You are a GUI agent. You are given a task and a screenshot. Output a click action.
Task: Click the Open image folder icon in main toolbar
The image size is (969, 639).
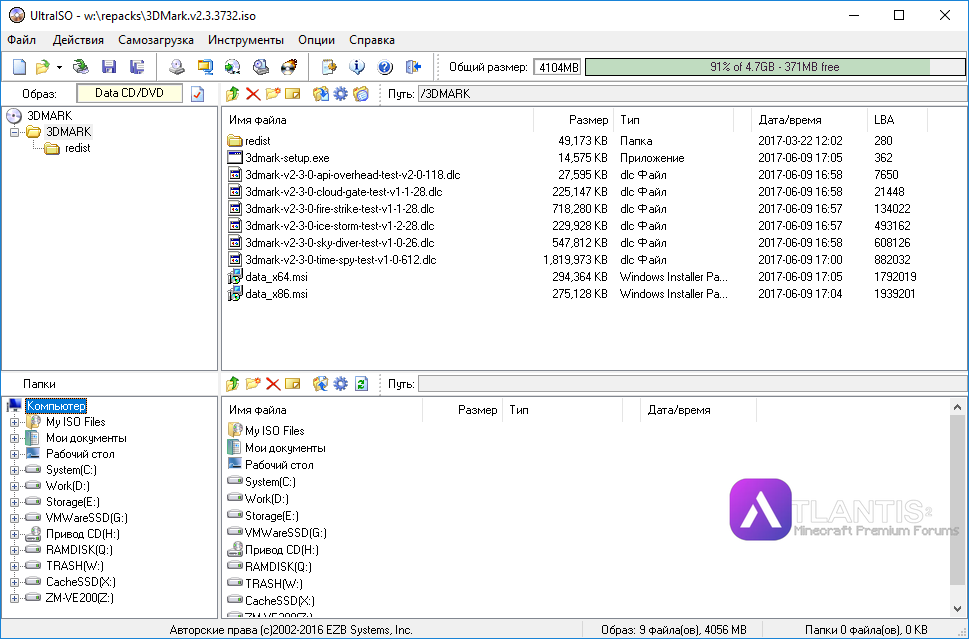[42, 67]
